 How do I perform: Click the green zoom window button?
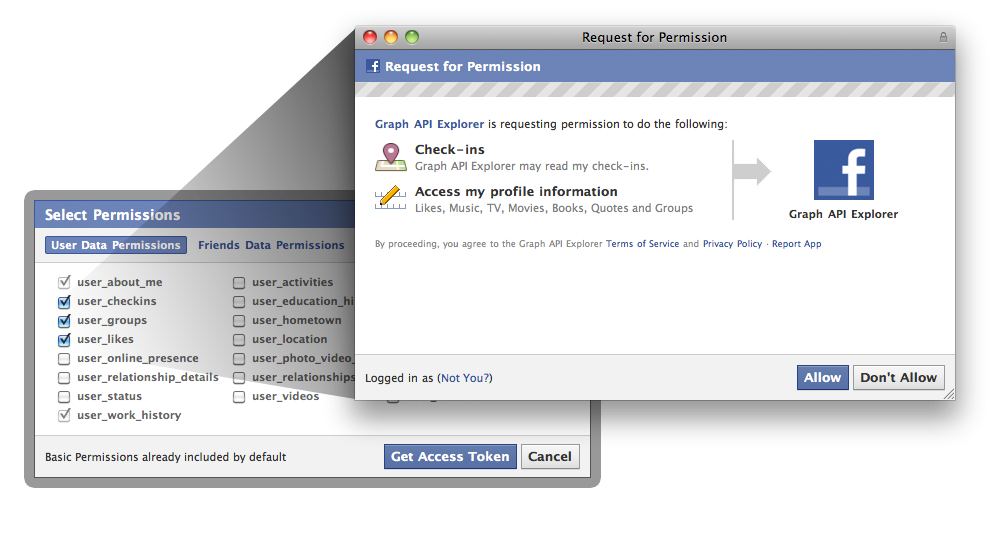click(x=412, y=37)
